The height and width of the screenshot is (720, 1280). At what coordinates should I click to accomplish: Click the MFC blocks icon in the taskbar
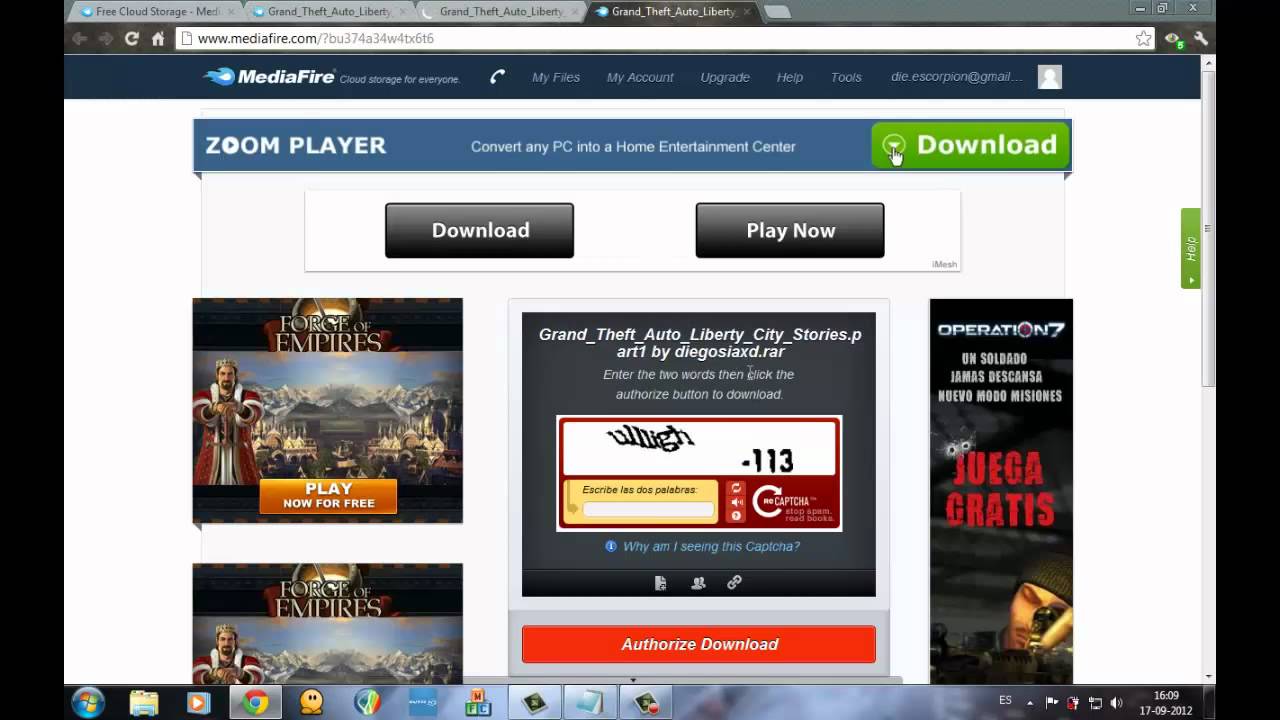[478, 703]
